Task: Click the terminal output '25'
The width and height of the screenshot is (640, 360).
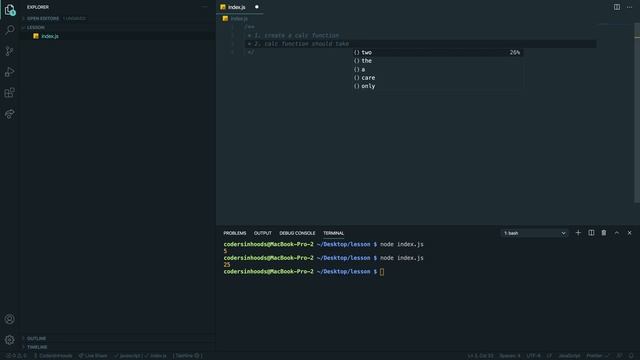Action: pos(227,264)
